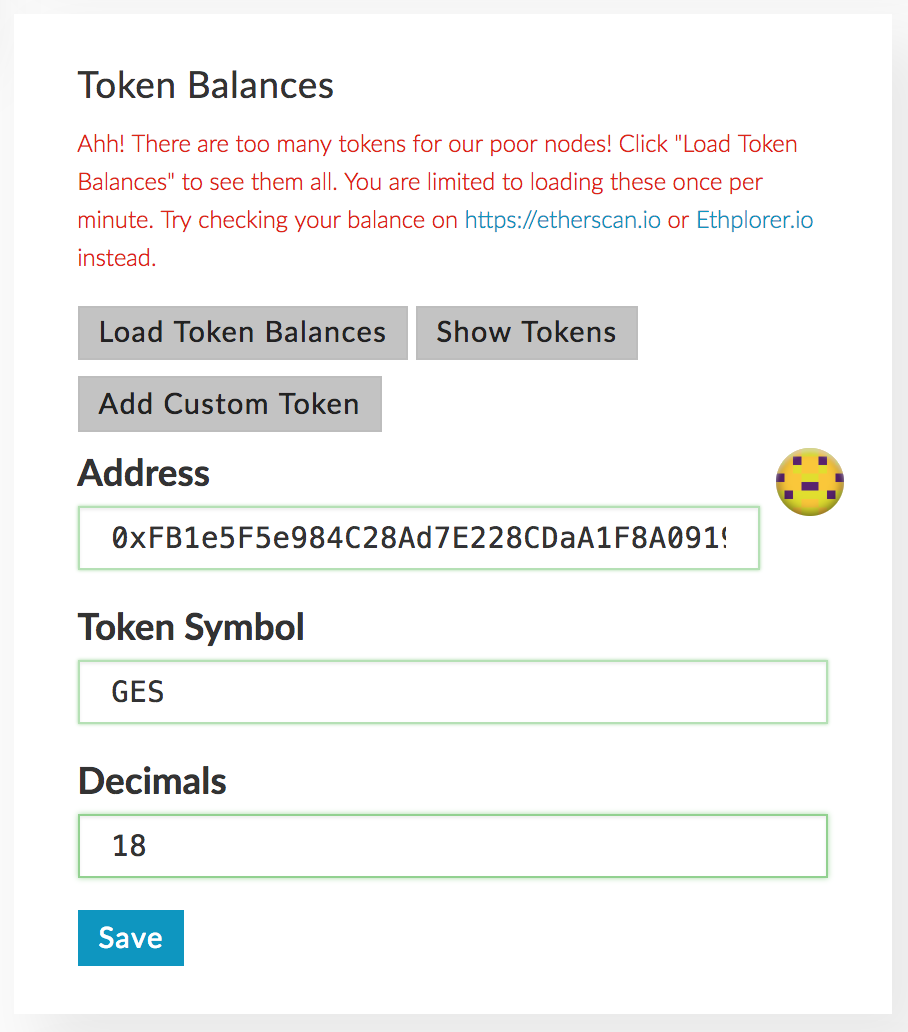Click the wallet identicon avatar
908x1032 pixels.
click(x=810, y=482)
